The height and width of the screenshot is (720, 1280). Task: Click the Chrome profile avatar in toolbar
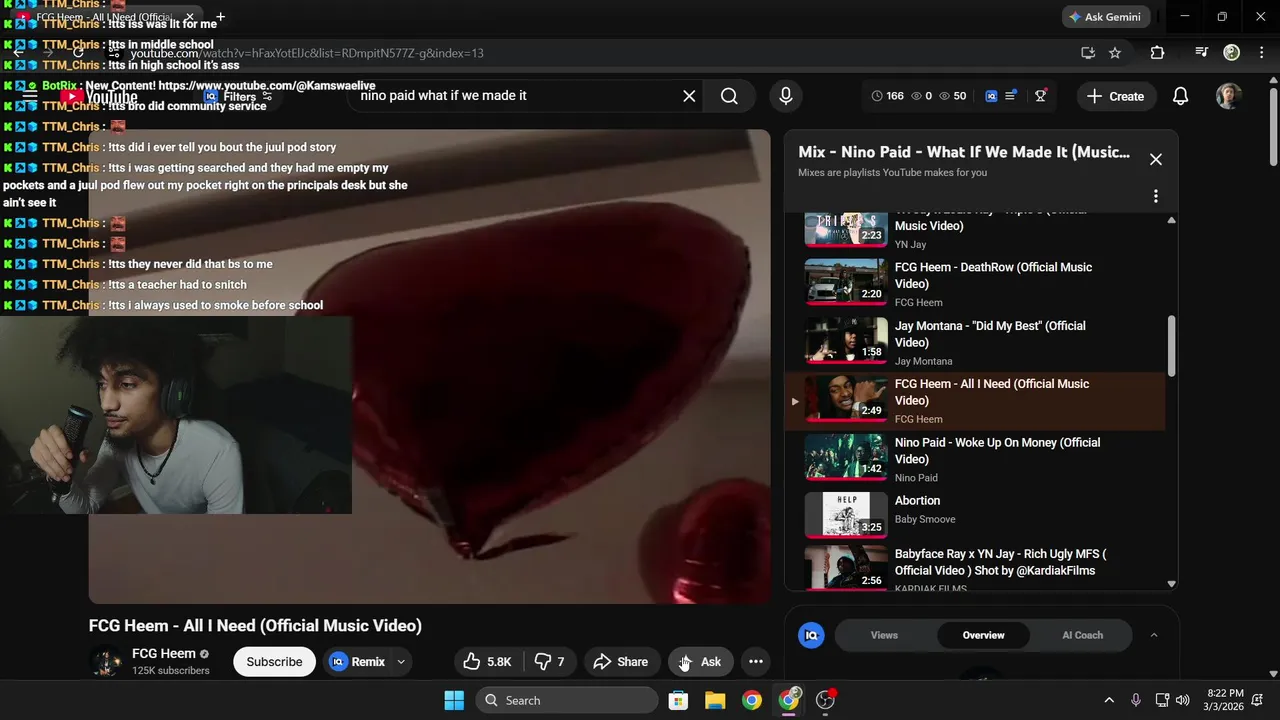click(1231, 52)
